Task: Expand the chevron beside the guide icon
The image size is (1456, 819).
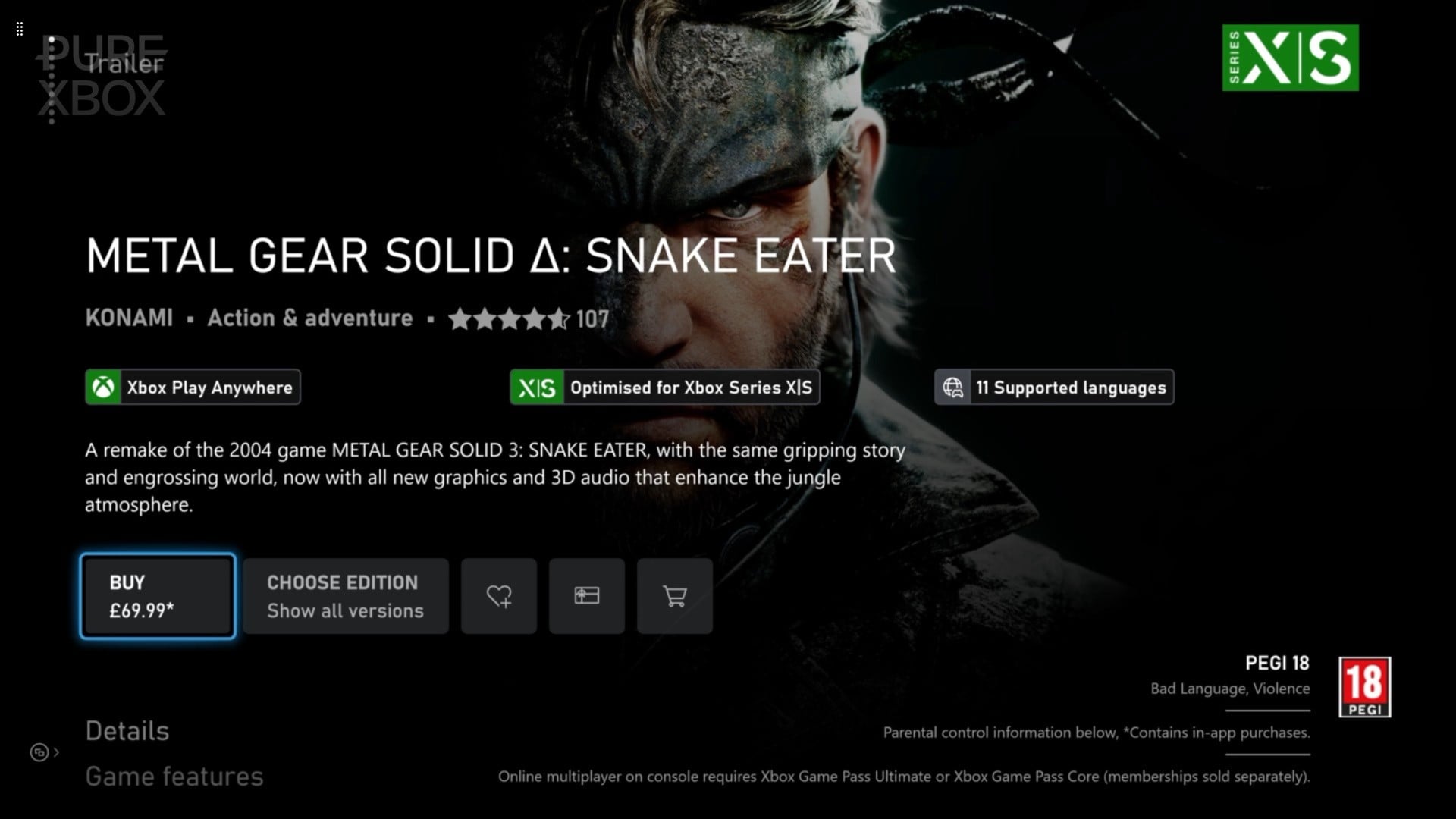Action: 56,752
